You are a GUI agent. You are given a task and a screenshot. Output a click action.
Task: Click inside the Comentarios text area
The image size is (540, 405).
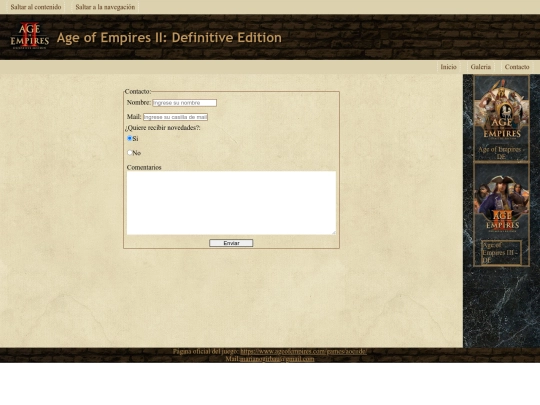[231, 203]
